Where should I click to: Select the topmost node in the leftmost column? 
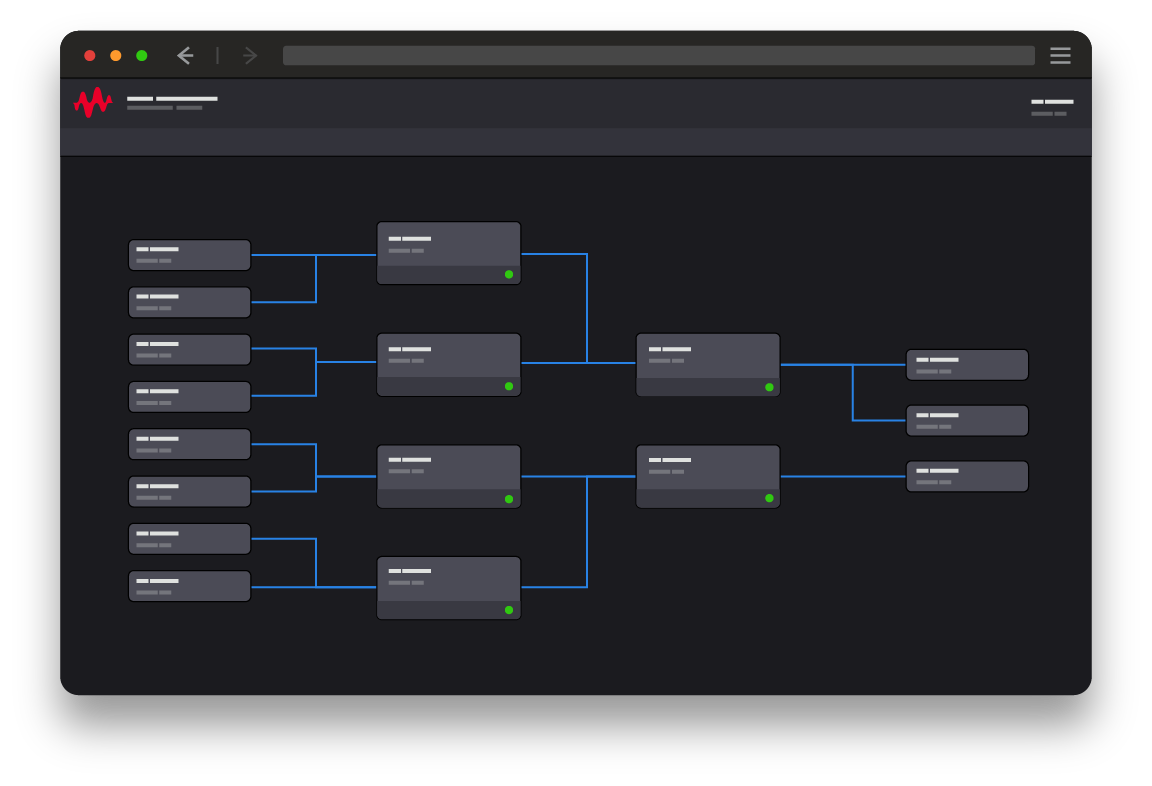[x=189, y=255]
